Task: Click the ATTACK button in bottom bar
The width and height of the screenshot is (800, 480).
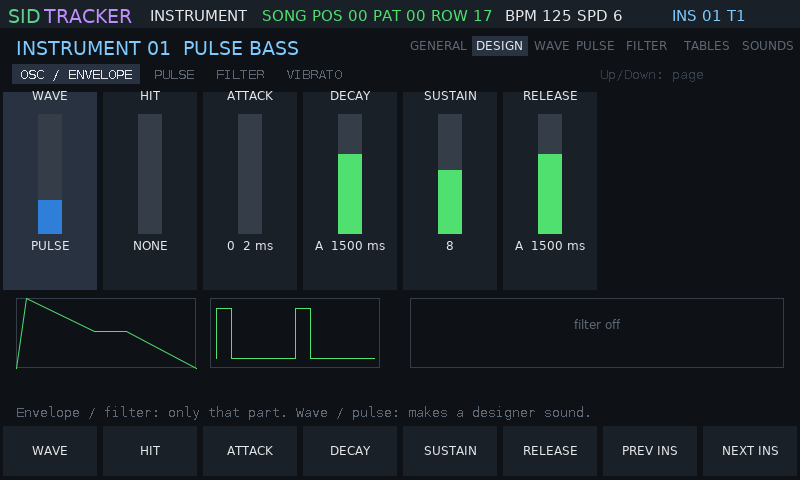Action: (250, 451)
